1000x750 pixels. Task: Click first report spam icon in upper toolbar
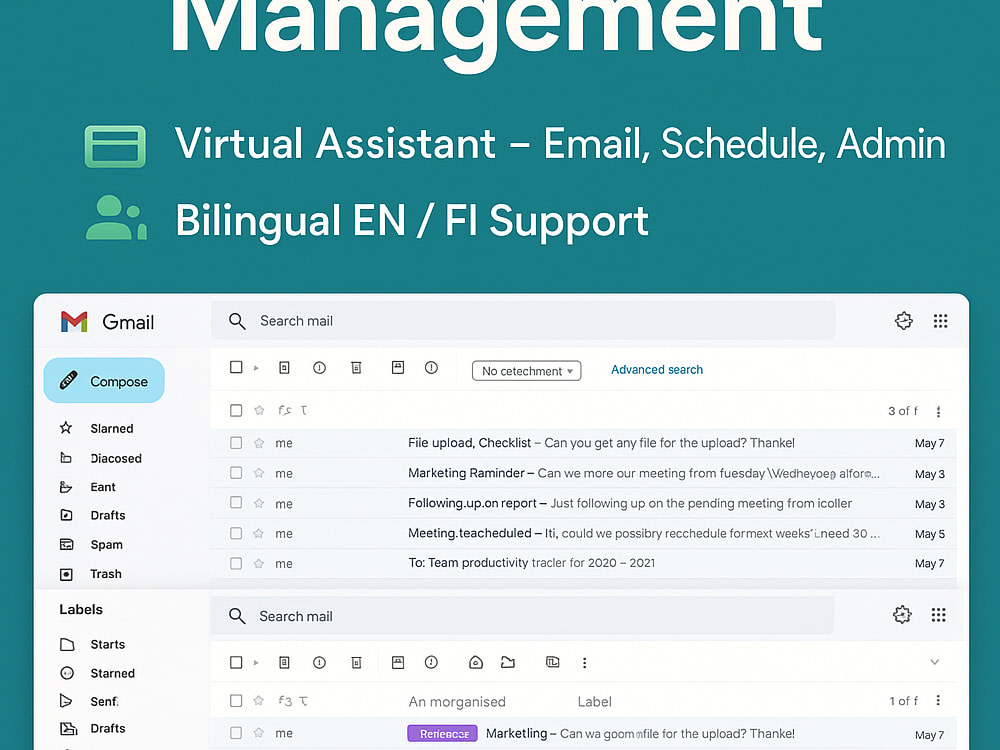[x=320, y=367]
